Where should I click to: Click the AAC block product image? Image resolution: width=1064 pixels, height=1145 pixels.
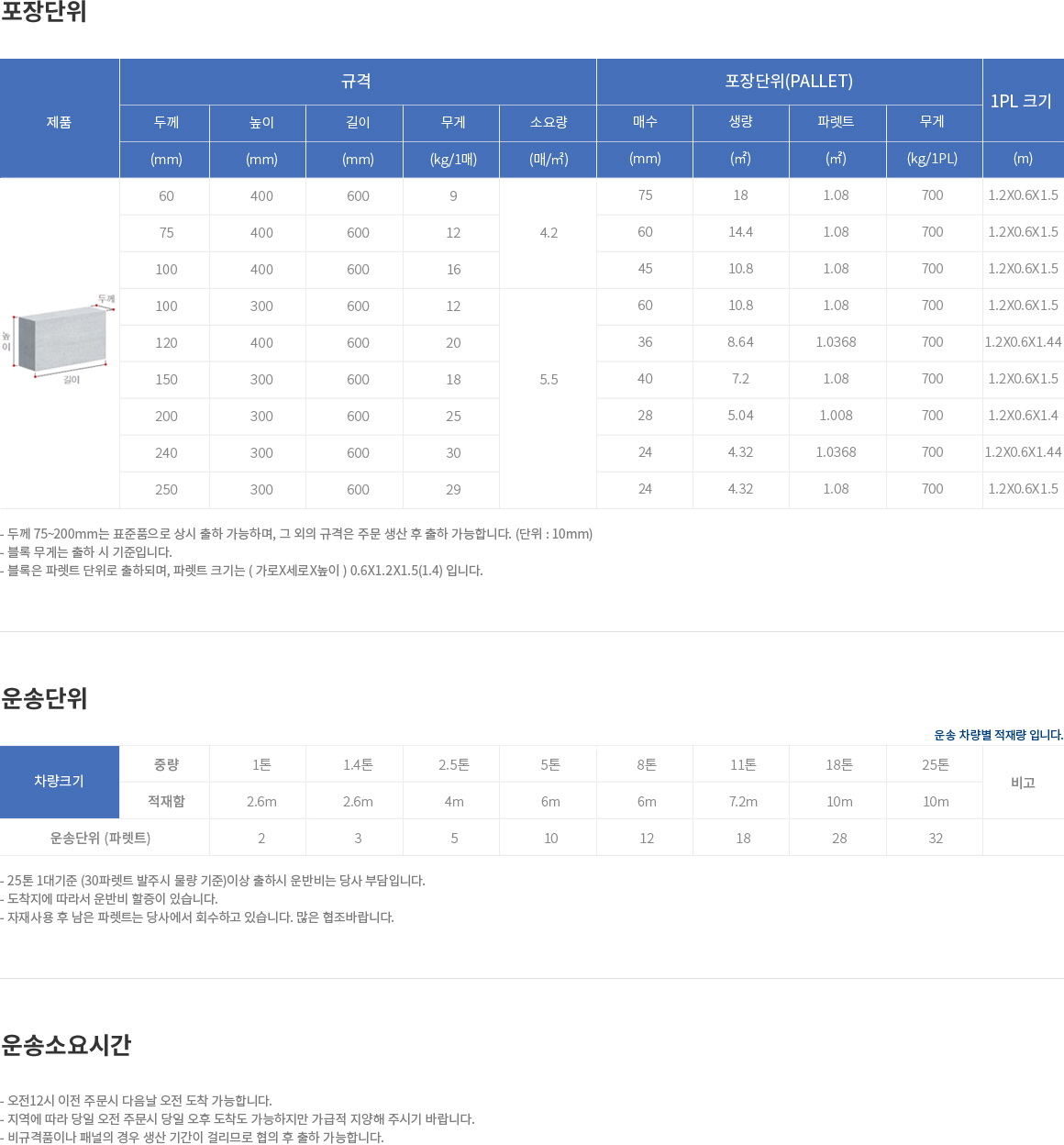point(60,339)
